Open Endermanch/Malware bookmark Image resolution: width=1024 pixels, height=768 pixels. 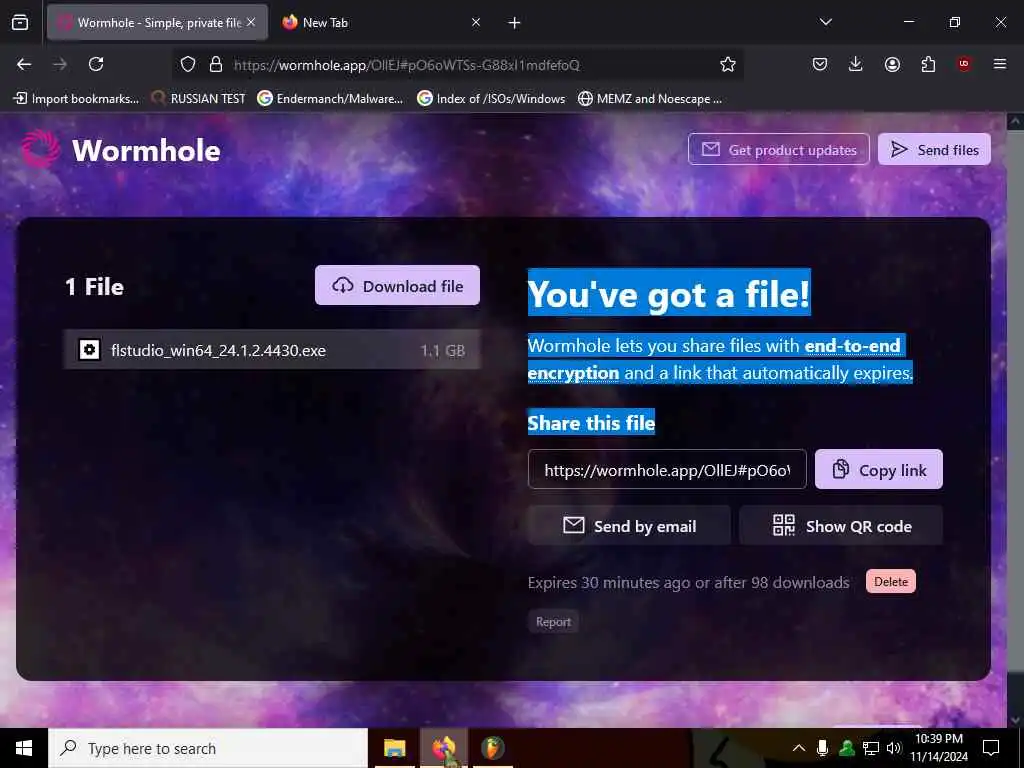pyautogui.click(x=330, y=99)
